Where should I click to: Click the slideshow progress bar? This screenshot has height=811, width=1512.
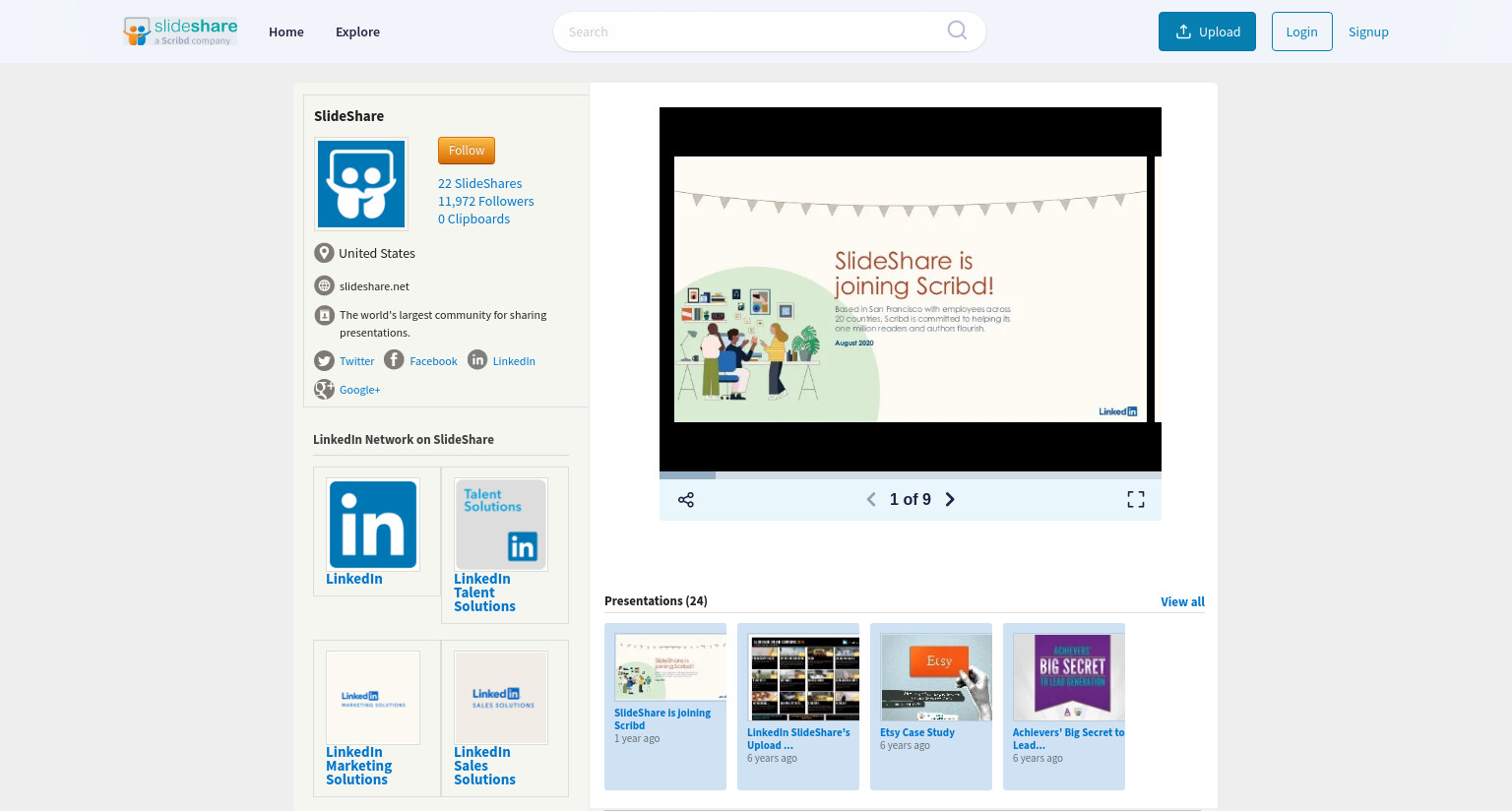tap(911, 475)
